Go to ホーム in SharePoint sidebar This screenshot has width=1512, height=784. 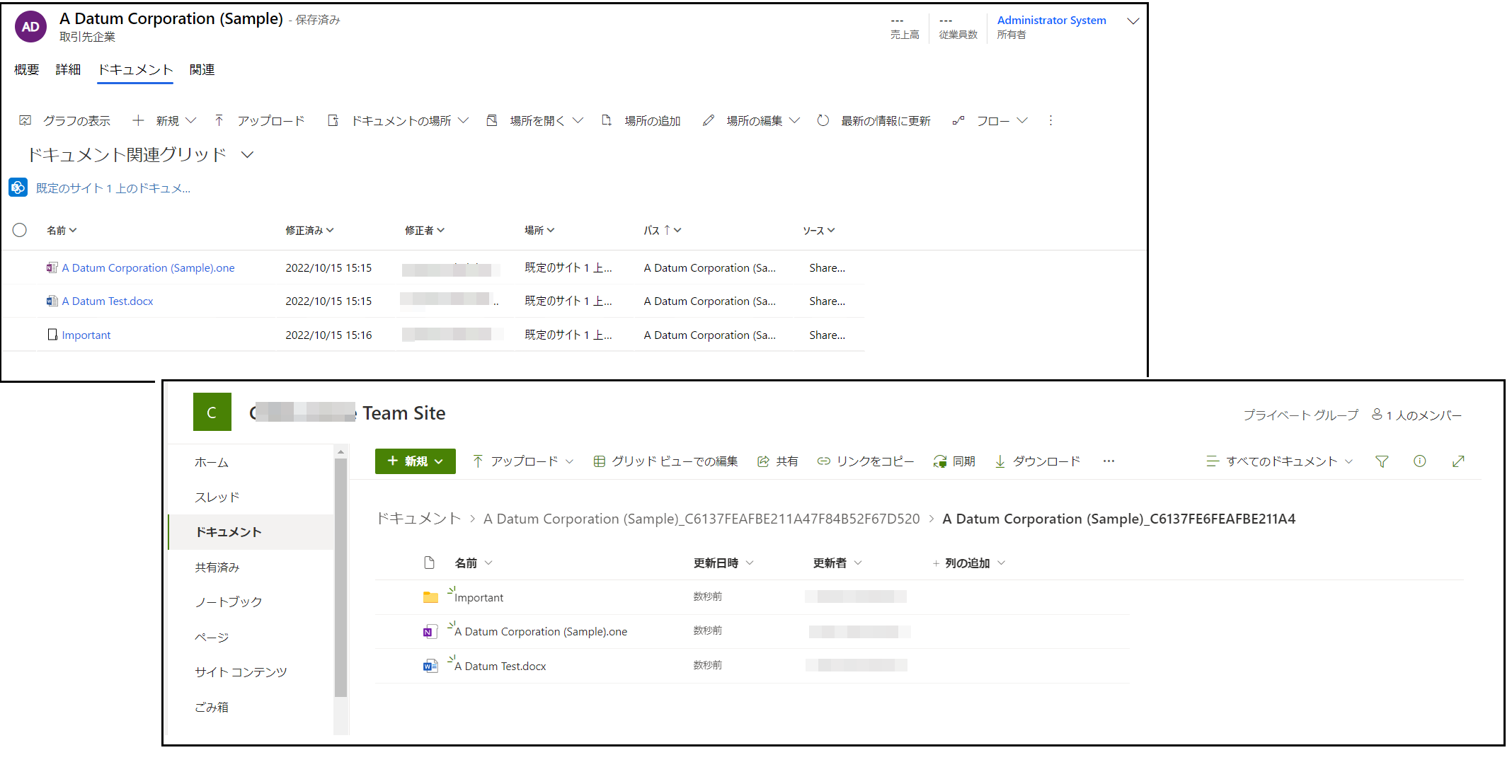click(x=212, y=462)
